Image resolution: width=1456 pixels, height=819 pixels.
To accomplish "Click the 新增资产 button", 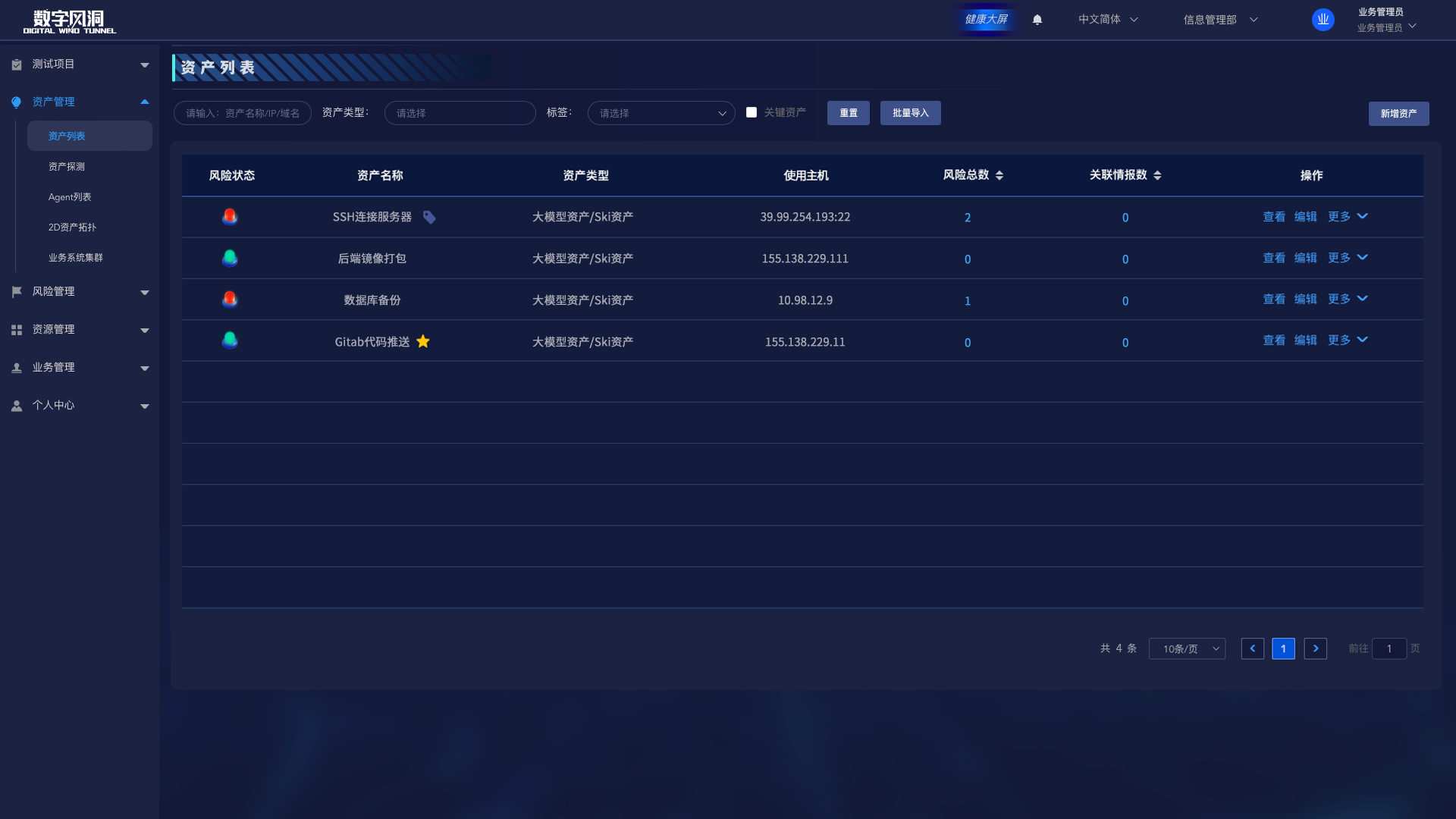I will pyautogui.click(x=1398, y=114).
